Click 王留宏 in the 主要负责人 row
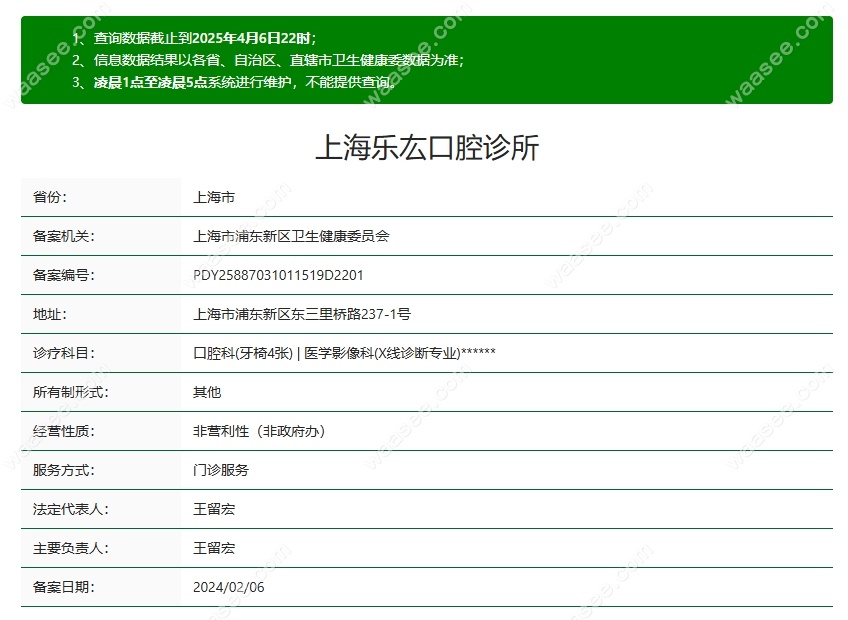This screenshot has width=848, height=620. [214, 548]
